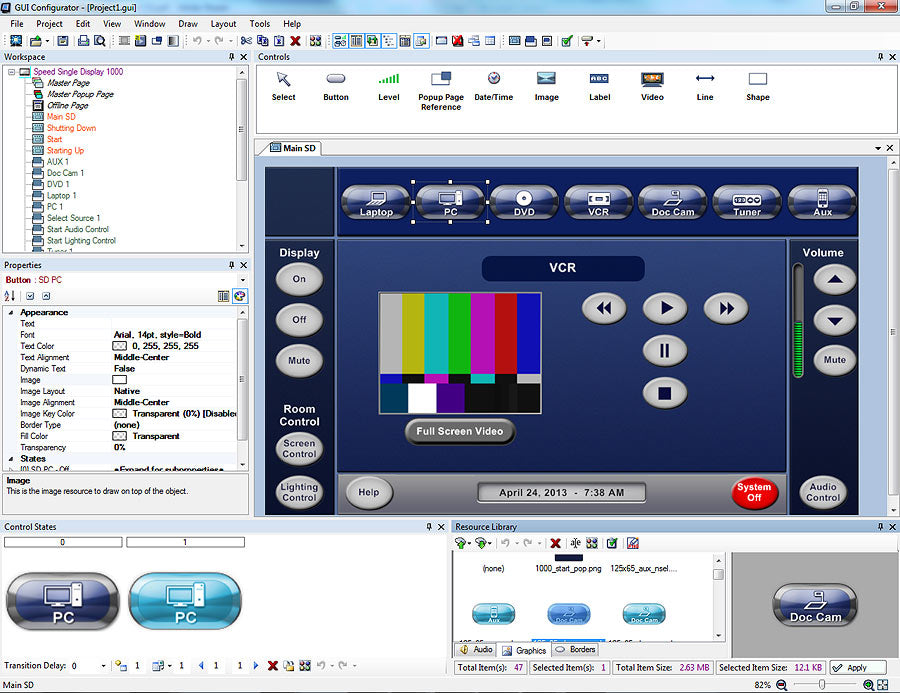900x693 pixels.
Task: Click the expand-all checkbox icon in Properties toolbar
Action: pos(30,296)
